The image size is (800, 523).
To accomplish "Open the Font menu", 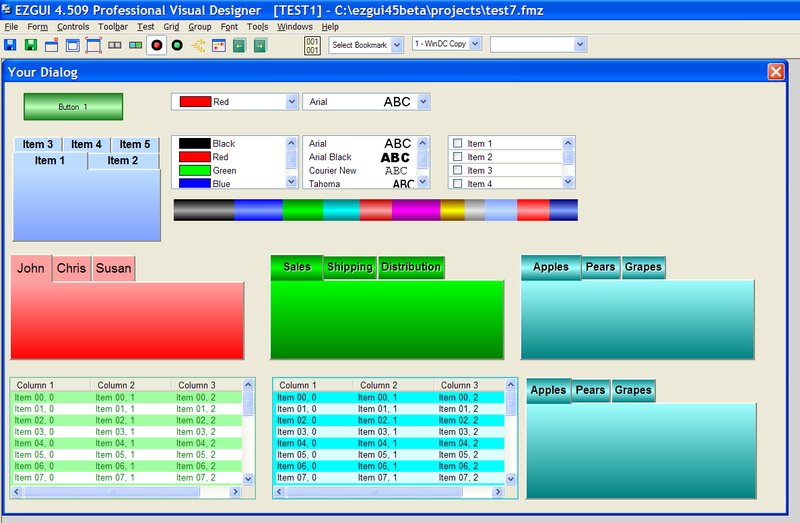I will 229,27.
